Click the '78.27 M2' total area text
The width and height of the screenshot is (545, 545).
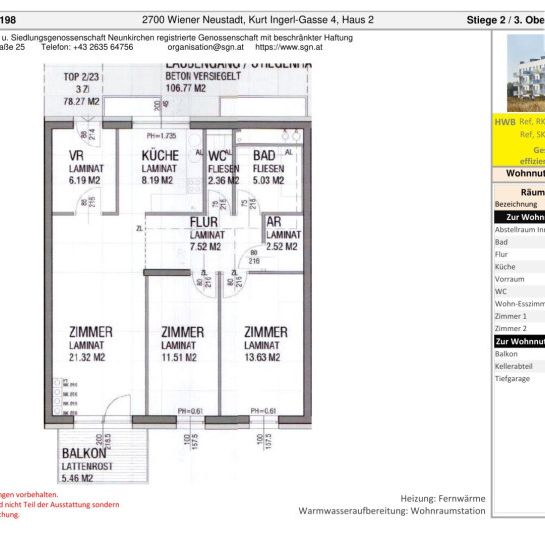click(x=81, y=101)
